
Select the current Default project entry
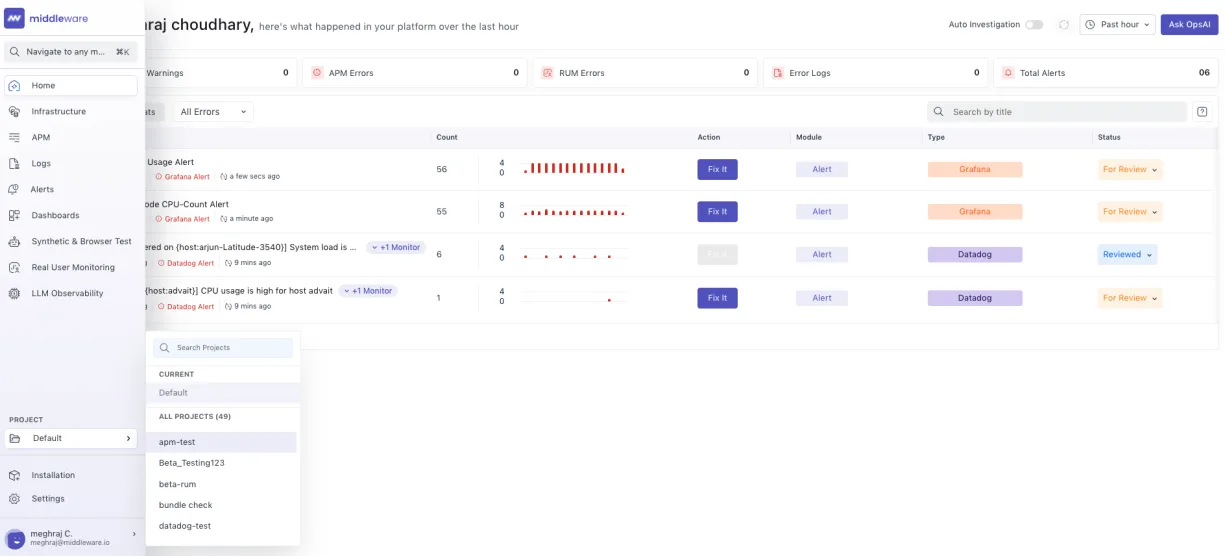coord(222,393)
